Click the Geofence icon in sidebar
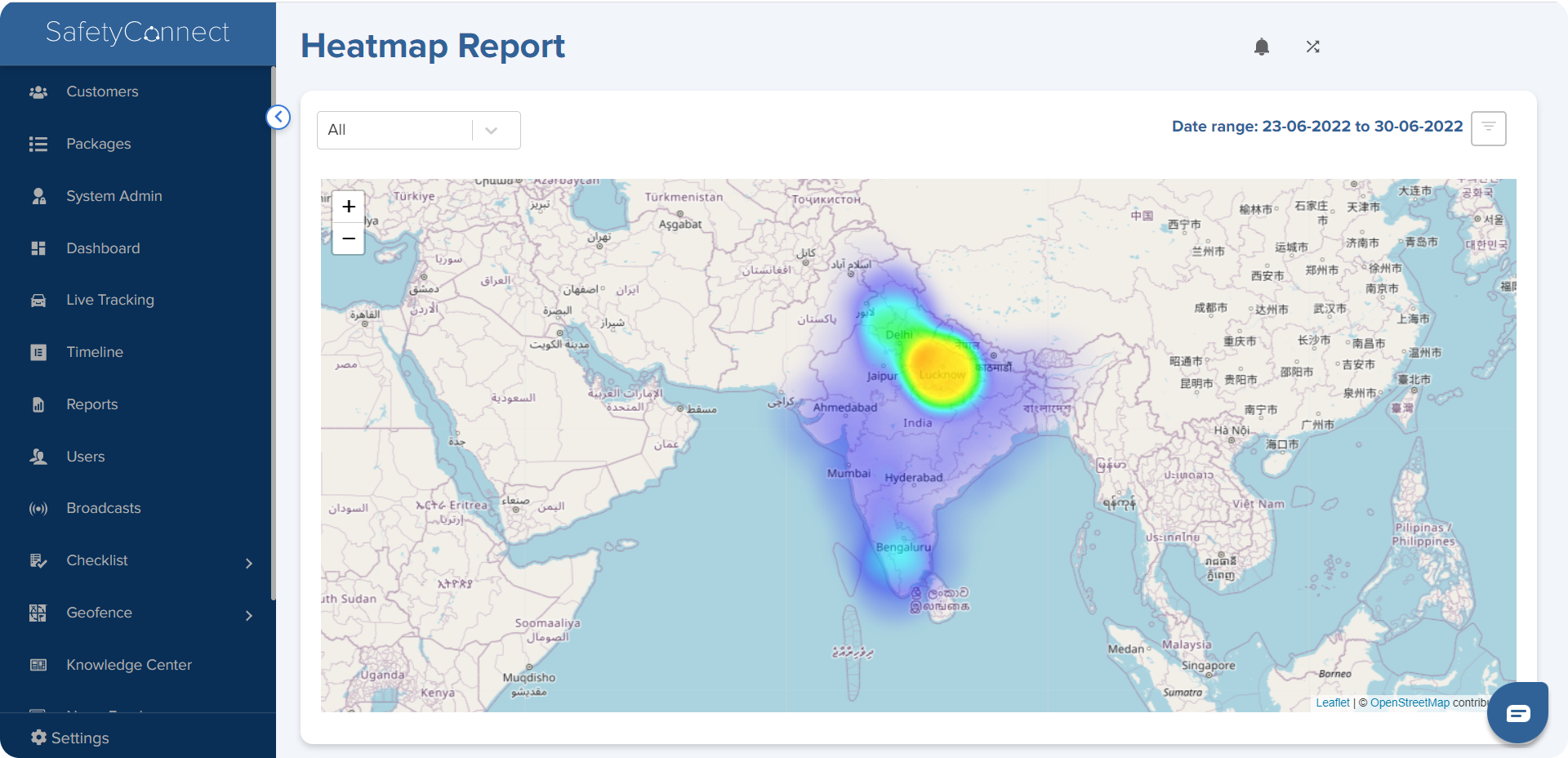 38,613
